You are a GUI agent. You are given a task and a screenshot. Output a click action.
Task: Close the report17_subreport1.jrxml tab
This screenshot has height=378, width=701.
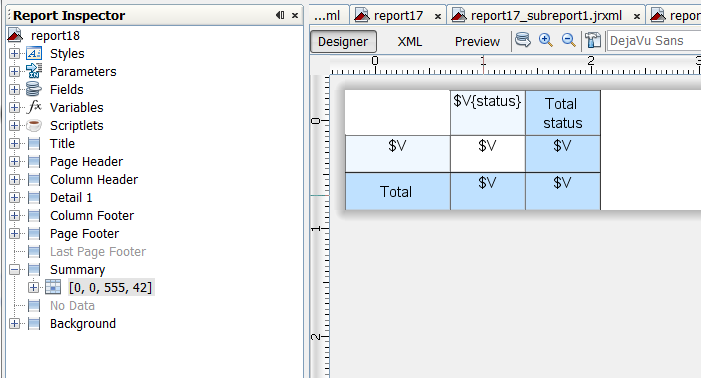point(637,17)
